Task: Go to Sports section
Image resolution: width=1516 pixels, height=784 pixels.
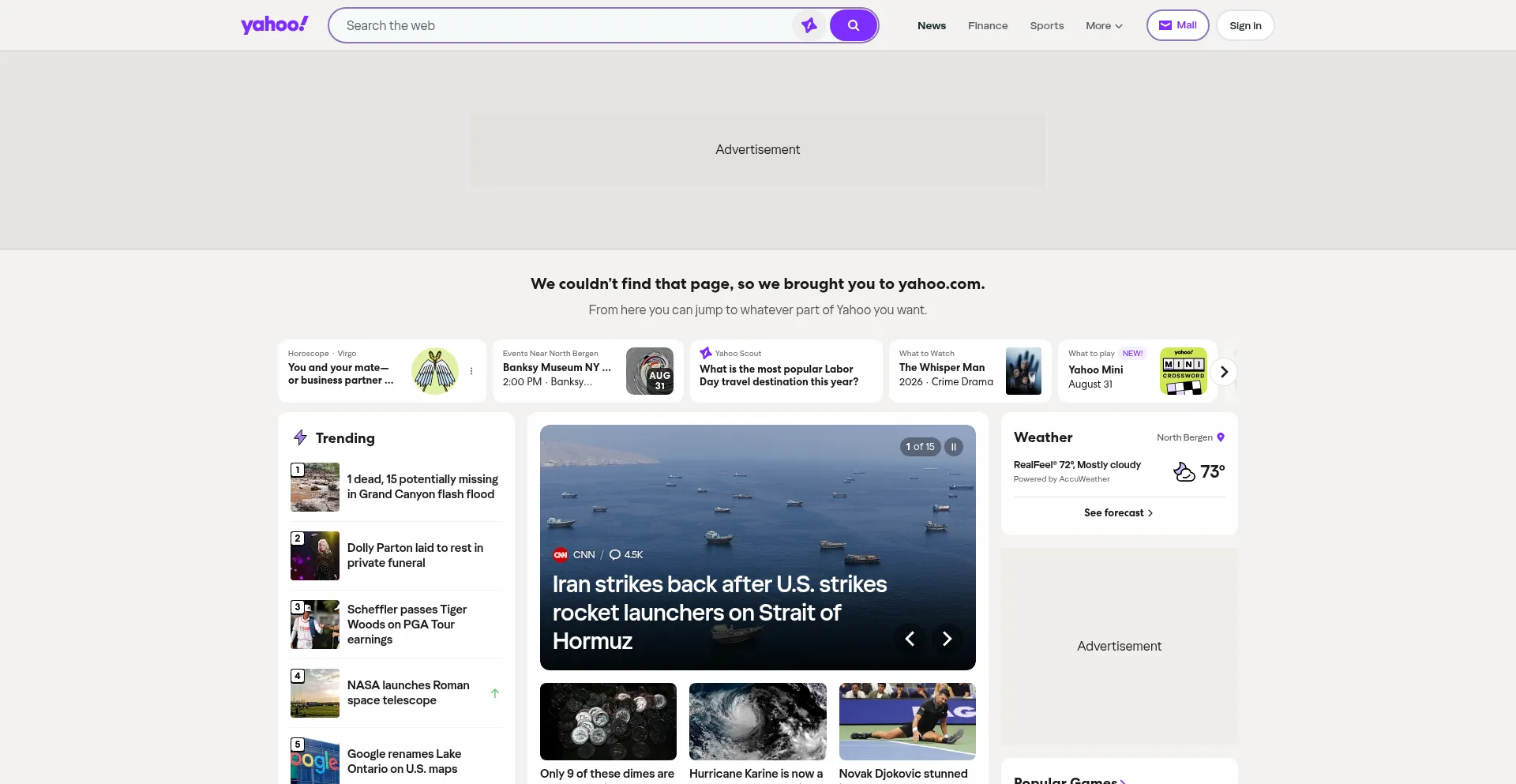Action: coord(1047,25)
